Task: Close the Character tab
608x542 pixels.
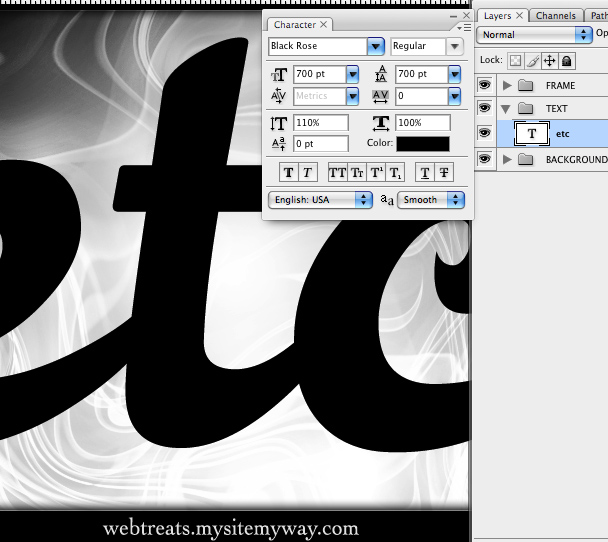Action: click(x=323, y=24)
